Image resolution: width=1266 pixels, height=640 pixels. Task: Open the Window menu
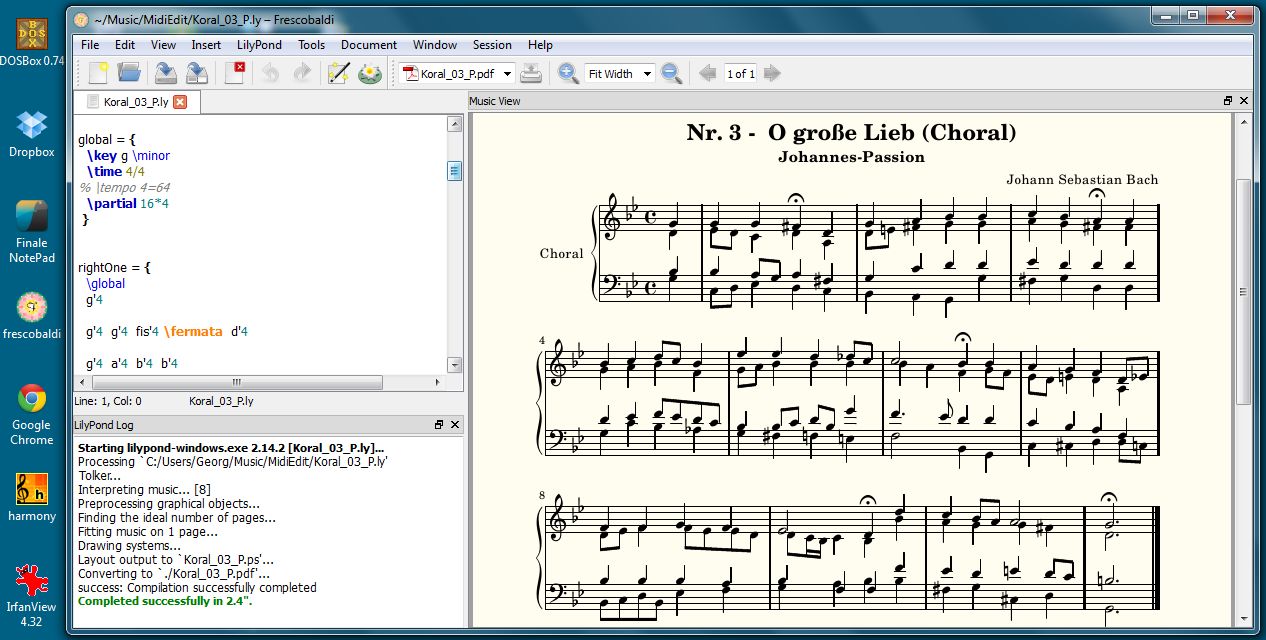(x=435, y=44)
